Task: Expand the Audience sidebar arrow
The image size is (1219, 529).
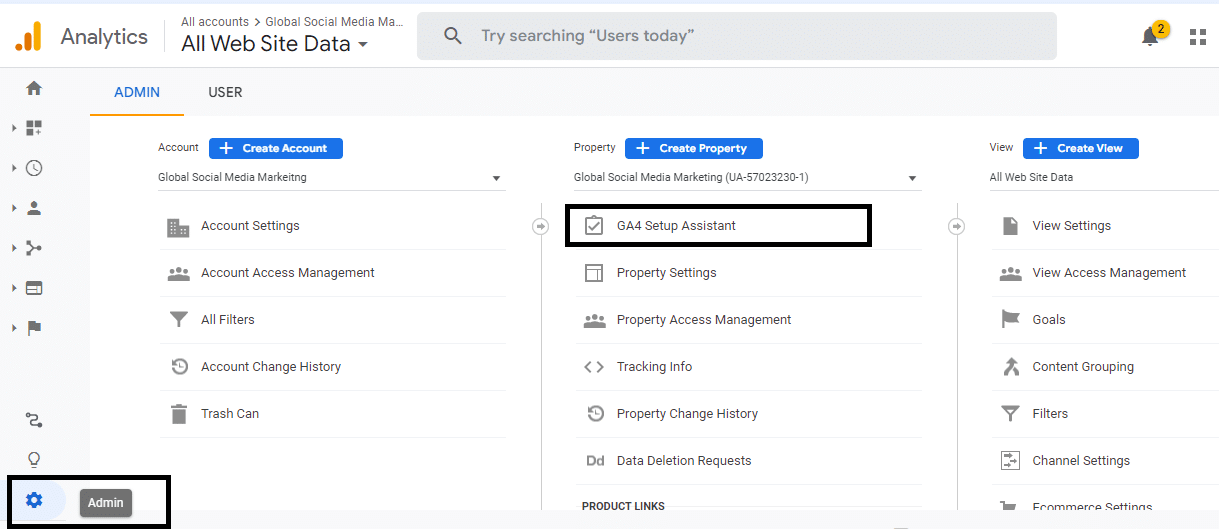Action: (x=14, y=208)
